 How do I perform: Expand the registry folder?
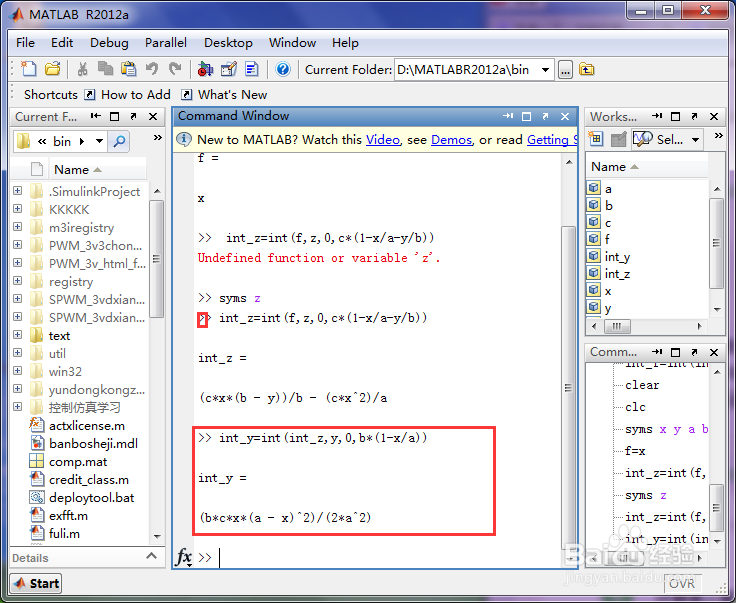[x=18, y=281]
